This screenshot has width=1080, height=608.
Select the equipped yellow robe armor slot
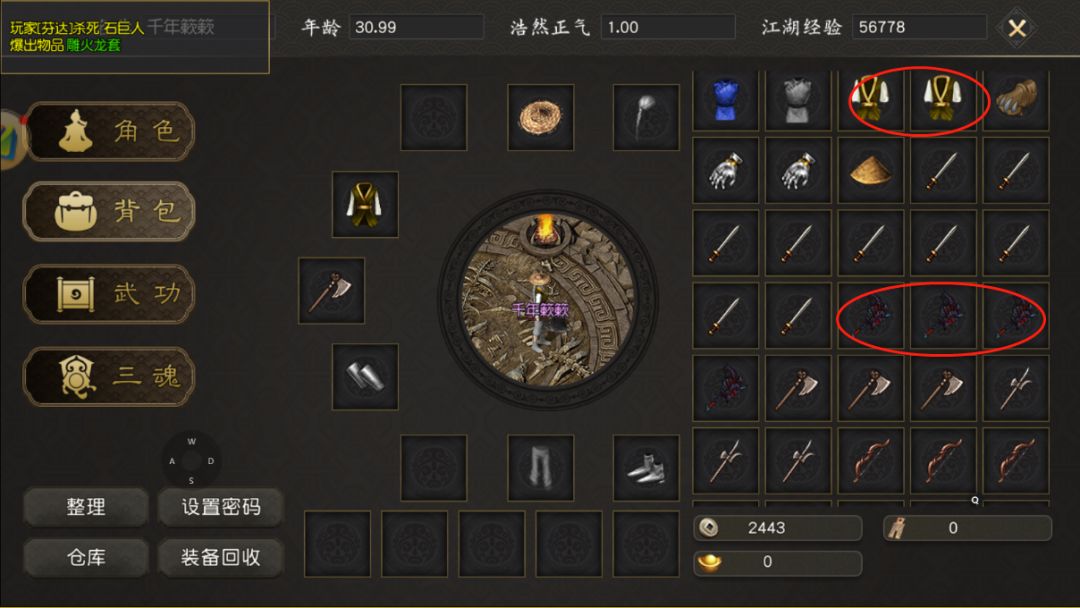365,205
